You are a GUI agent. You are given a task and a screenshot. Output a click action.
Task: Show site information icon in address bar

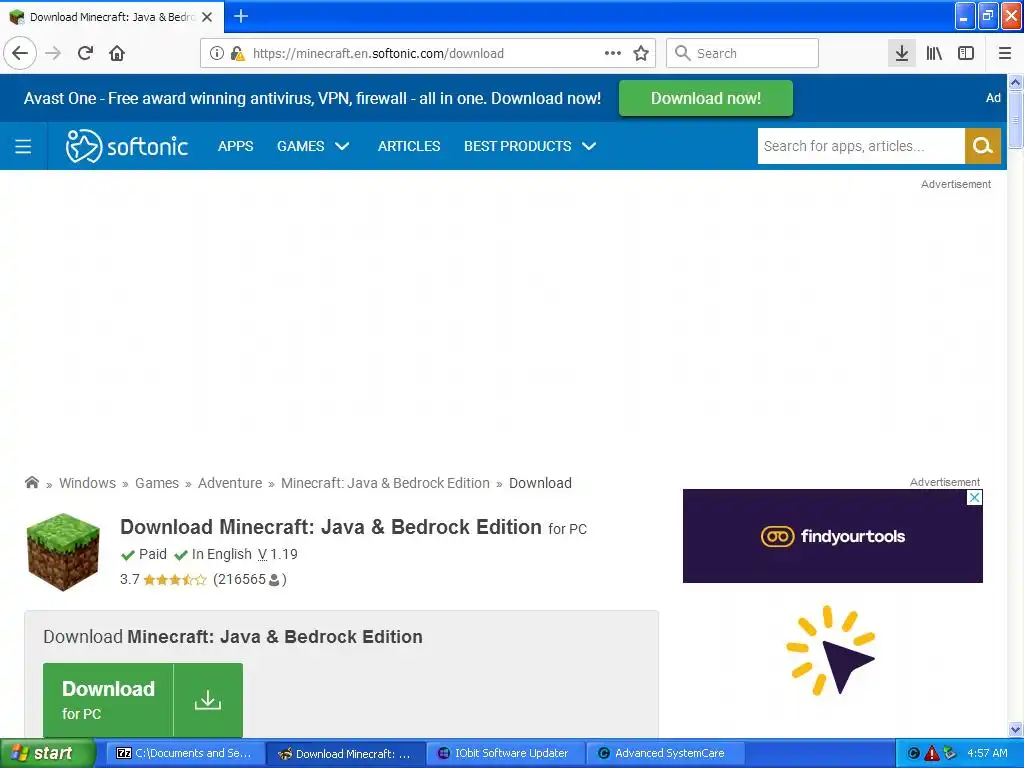pyautogui.click(x=217, y=53)
